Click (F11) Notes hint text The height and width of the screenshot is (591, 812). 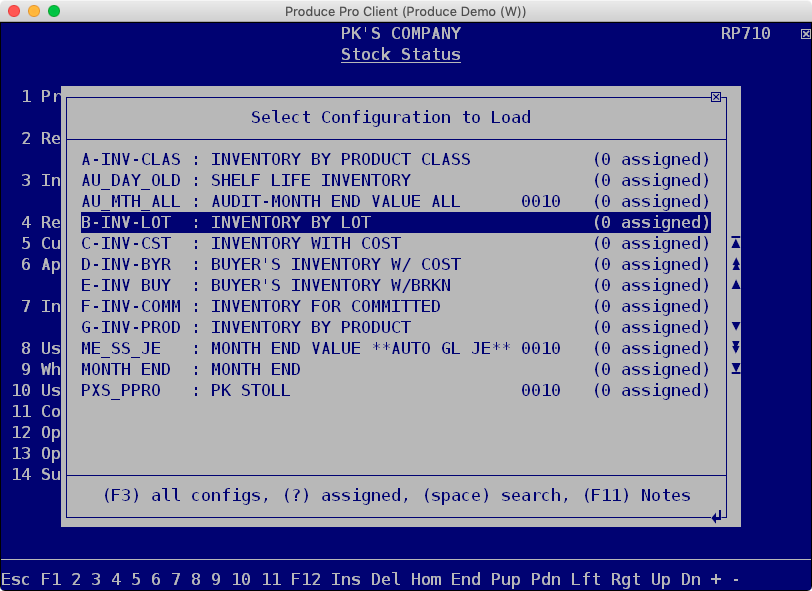[637, 496]
